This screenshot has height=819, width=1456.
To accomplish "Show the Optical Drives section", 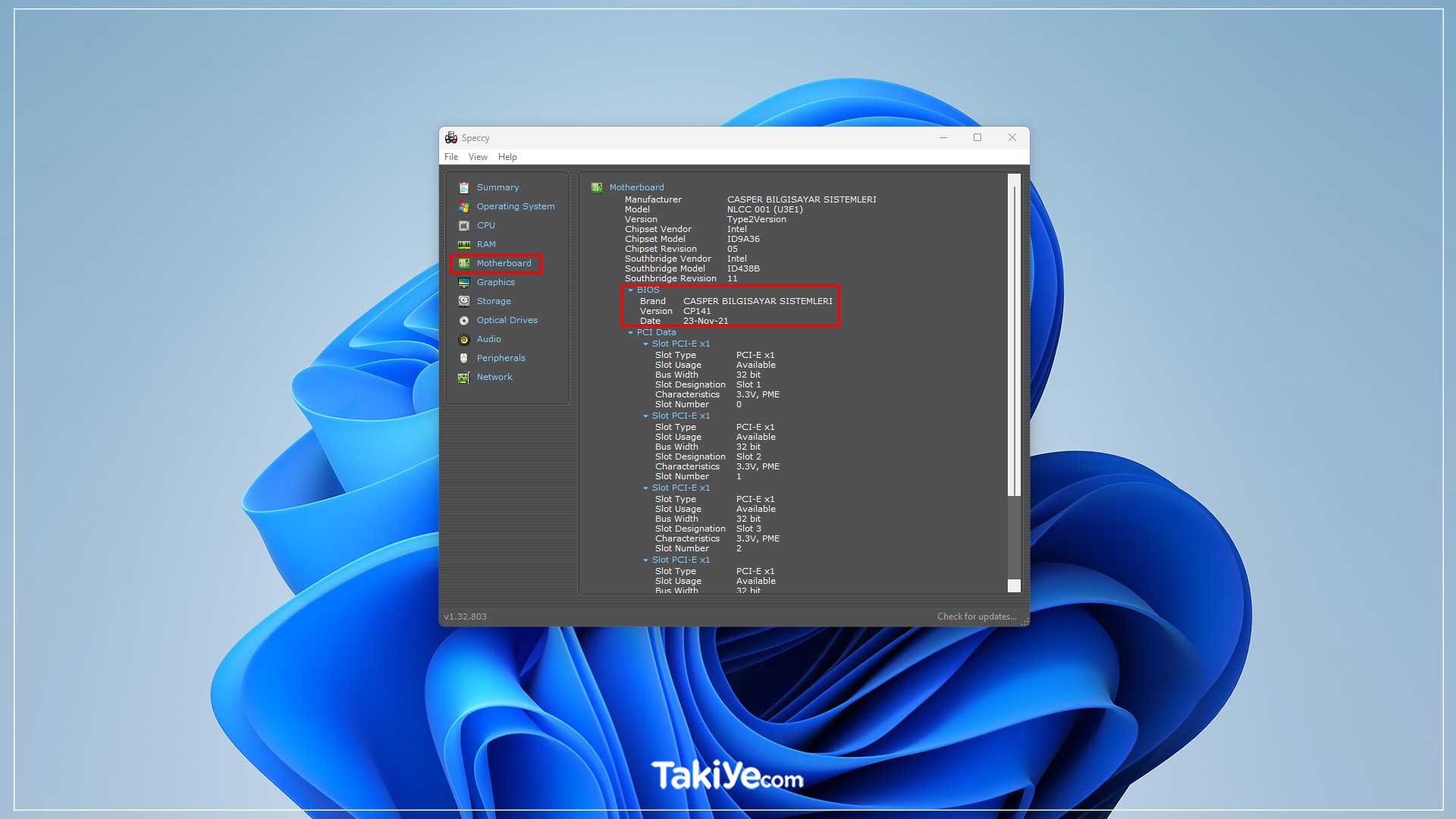I will [507, 320].
